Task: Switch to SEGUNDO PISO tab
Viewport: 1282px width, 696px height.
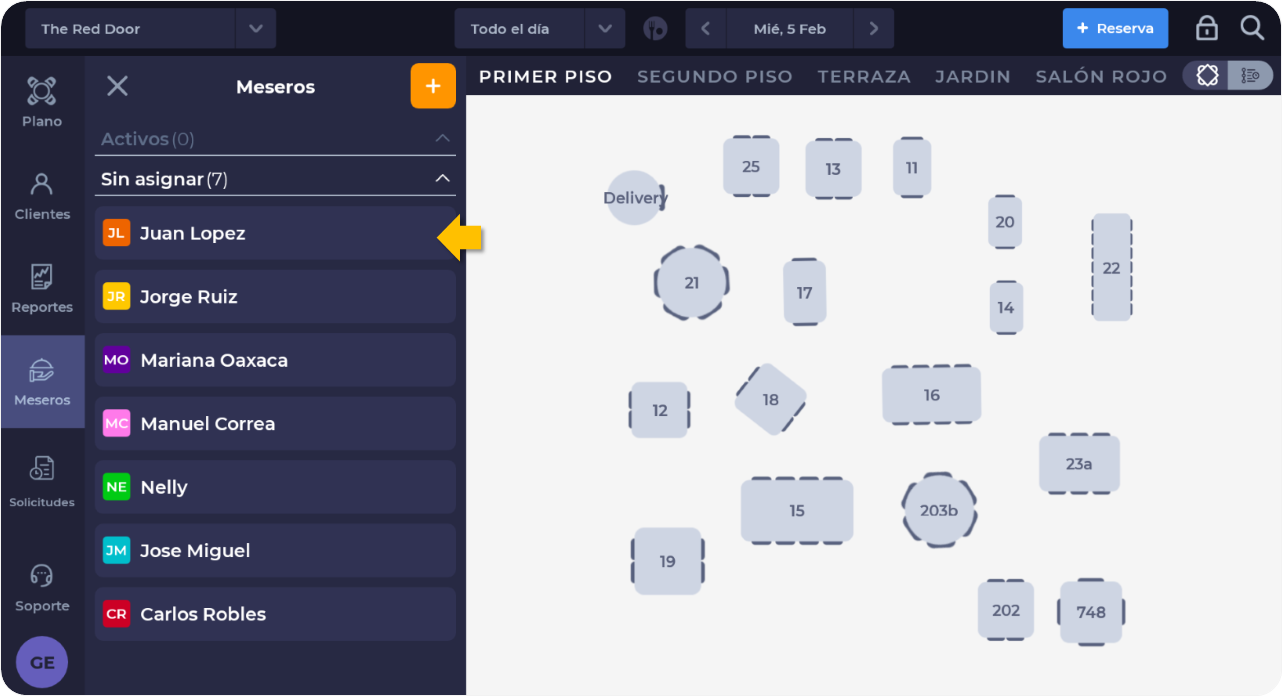Action: pos(715,76)
